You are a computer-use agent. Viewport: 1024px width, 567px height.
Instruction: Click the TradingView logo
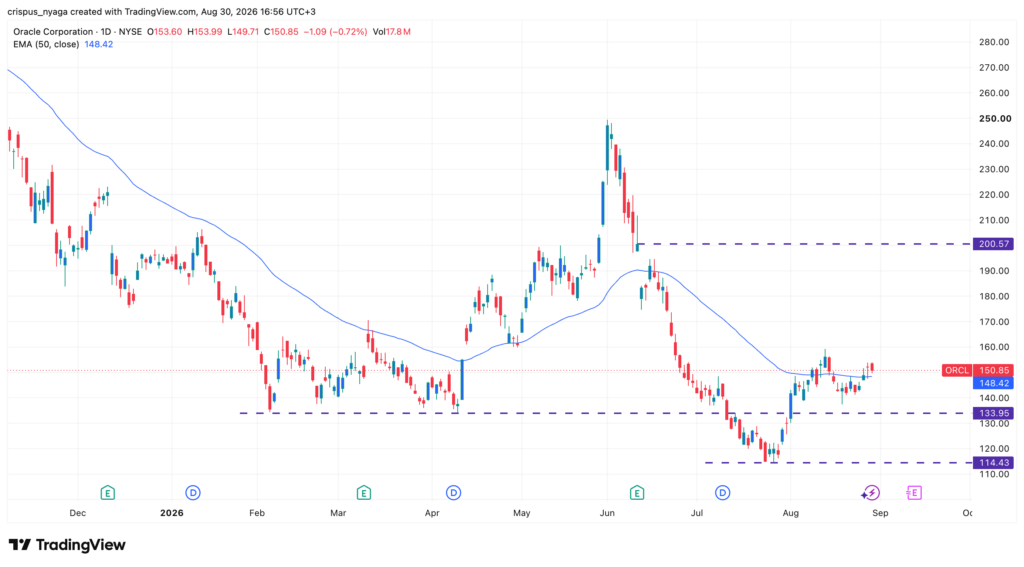coord(67,545)
